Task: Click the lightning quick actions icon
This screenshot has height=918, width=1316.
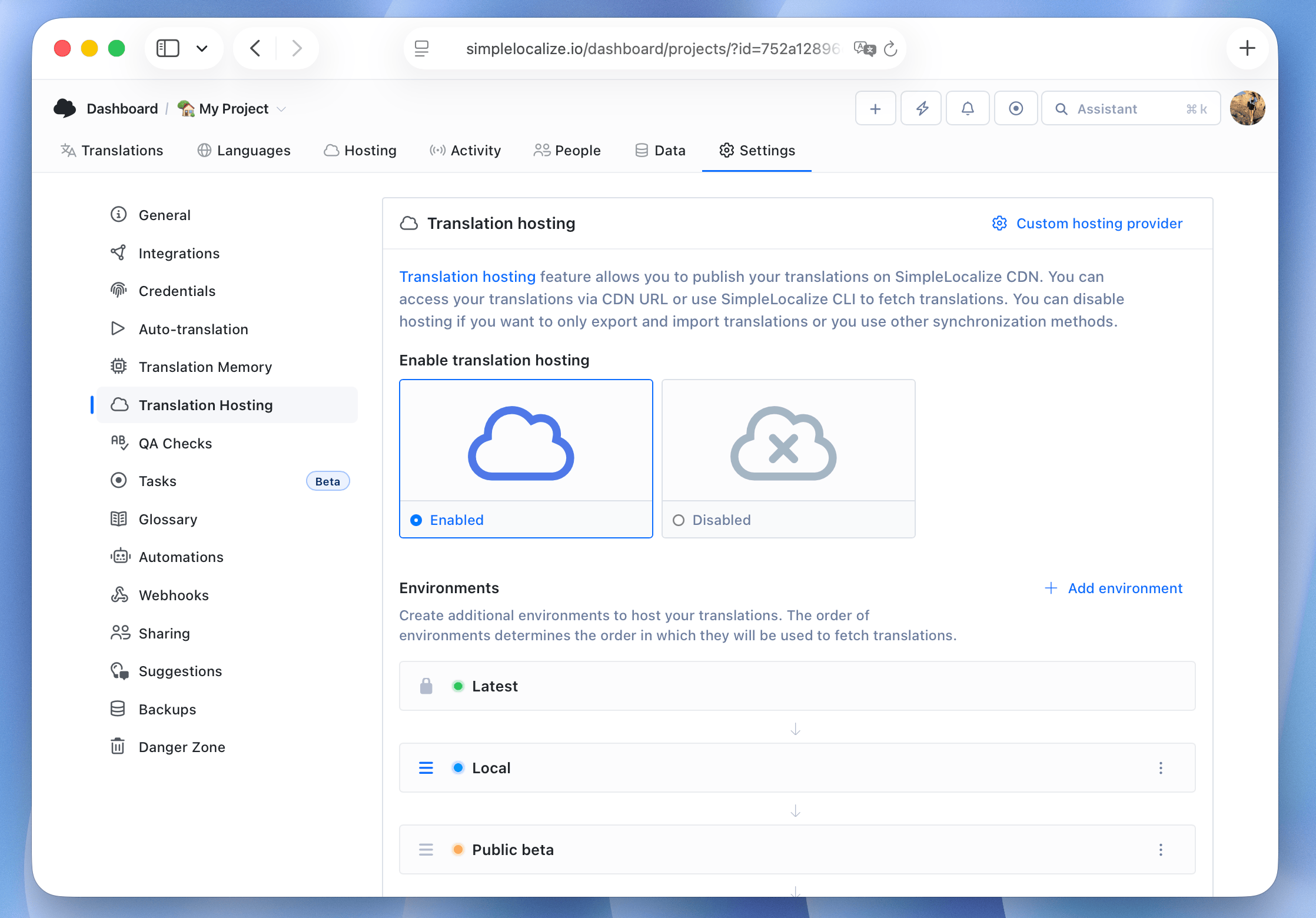Action: point(921,108)
